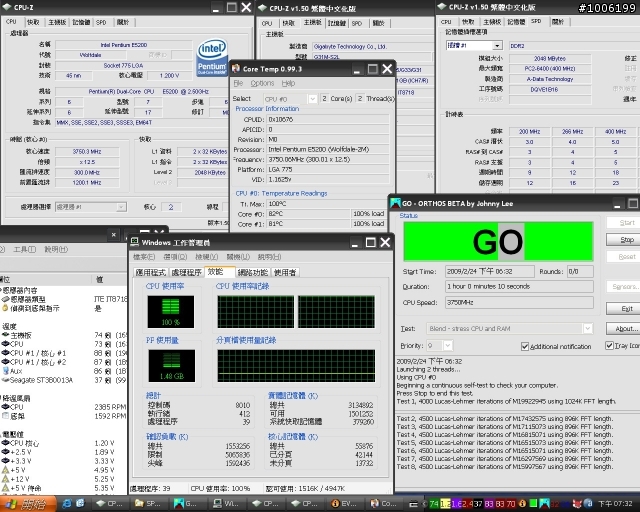
Task: Open the processor selection dropdown in left CPU-Z
Action: point(121,207)
